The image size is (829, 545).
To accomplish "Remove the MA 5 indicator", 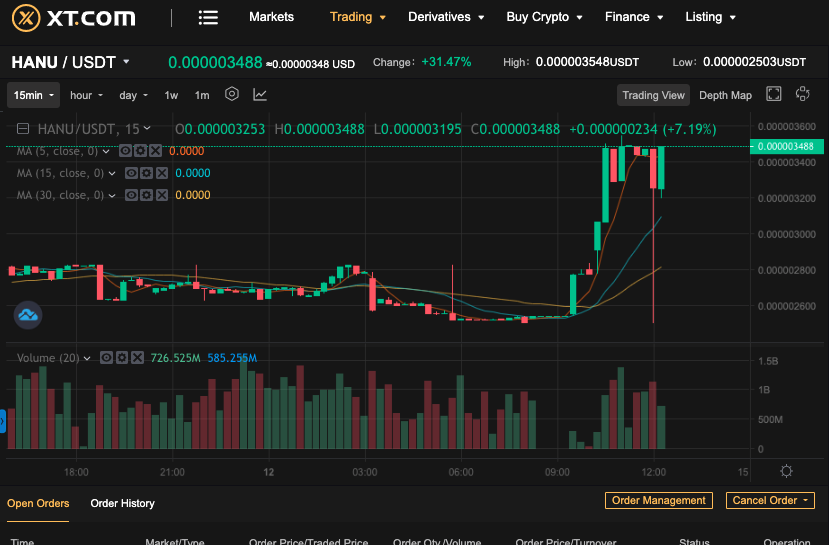I will pos(155,151).
